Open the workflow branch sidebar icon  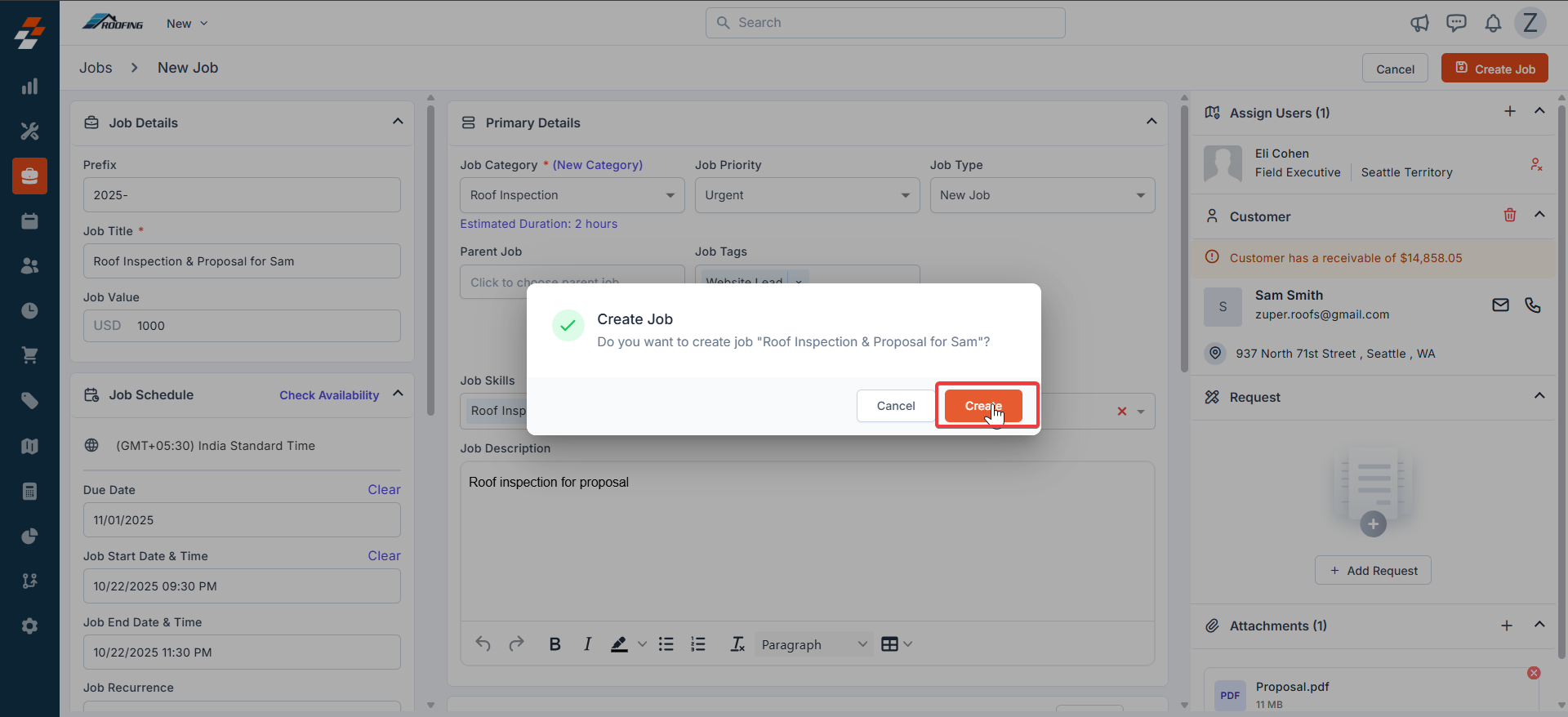coord(29,581)
